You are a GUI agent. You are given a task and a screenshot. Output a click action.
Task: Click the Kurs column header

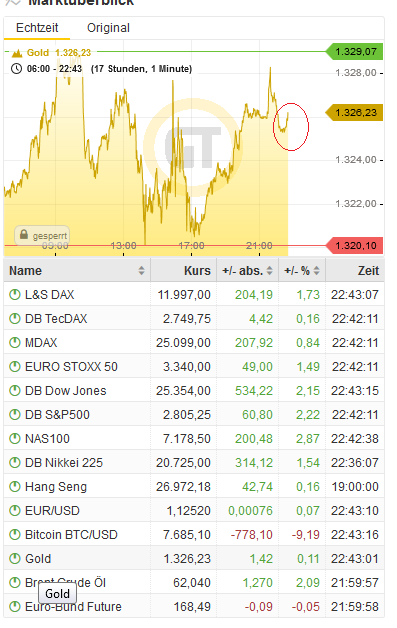click(197, 271)
